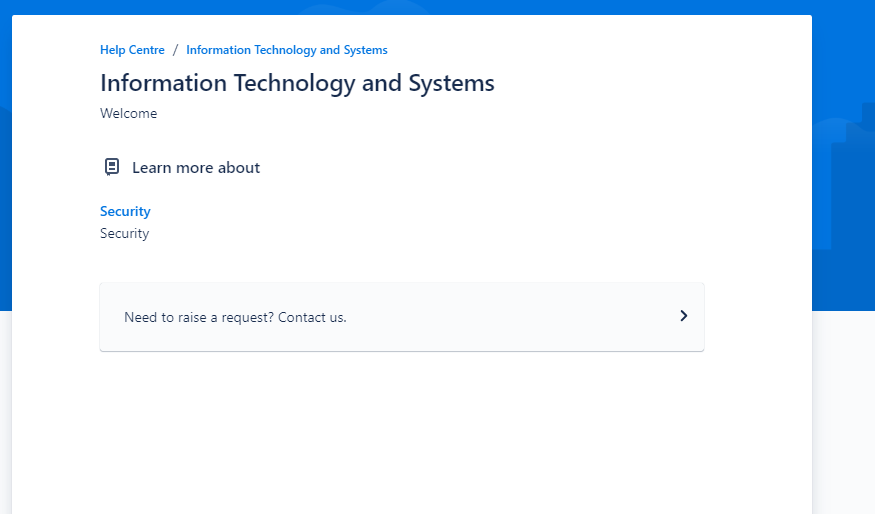This screenshot has height=514, width=875.
Task: Click the grey 'Security' description text
Action: [124, 233]
